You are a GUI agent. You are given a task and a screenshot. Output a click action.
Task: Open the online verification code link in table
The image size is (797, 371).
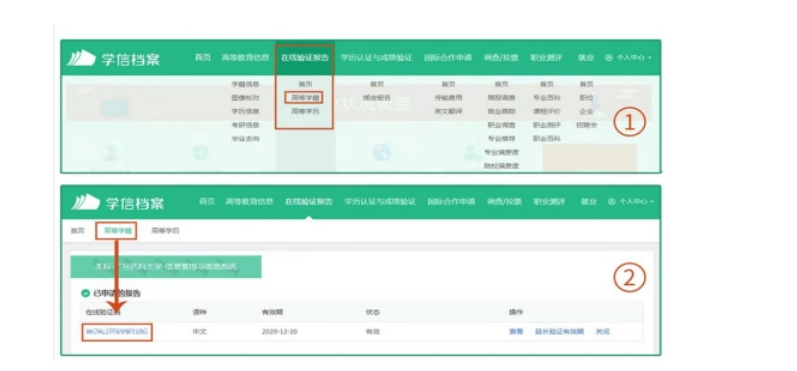pos(117,331)
